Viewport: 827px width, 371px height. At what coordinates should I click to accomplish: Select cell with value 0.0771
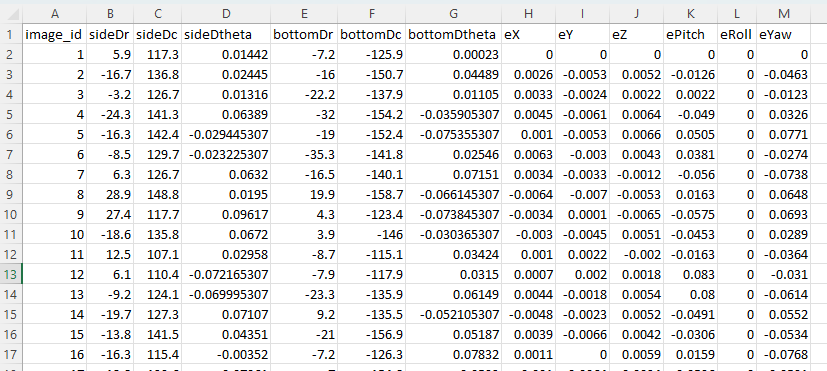[x=783, y=135]
